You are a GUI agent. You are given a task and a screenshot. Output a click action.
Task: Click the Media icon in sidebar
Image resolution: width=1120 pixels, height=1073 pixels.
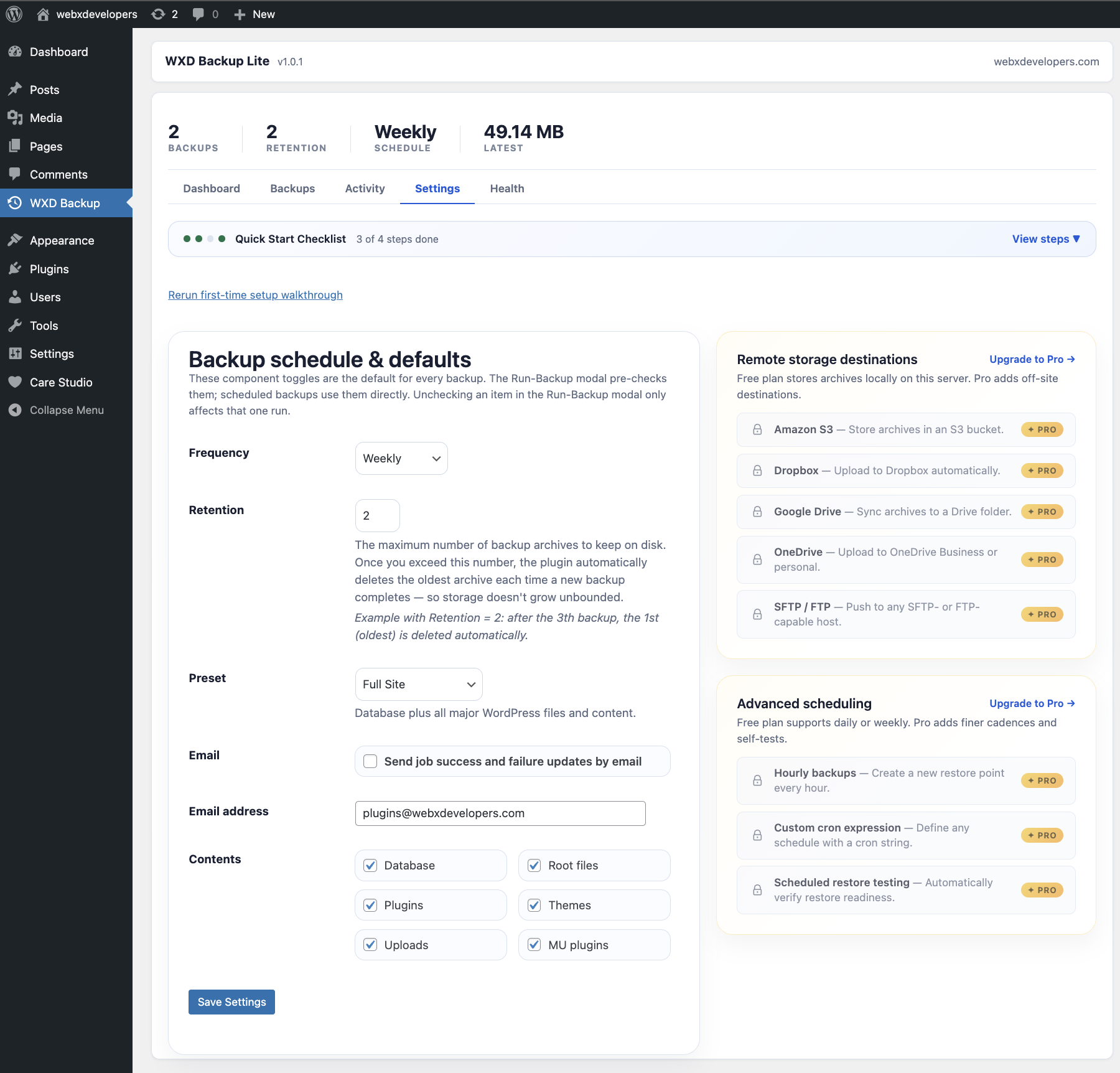pos(16,118)
